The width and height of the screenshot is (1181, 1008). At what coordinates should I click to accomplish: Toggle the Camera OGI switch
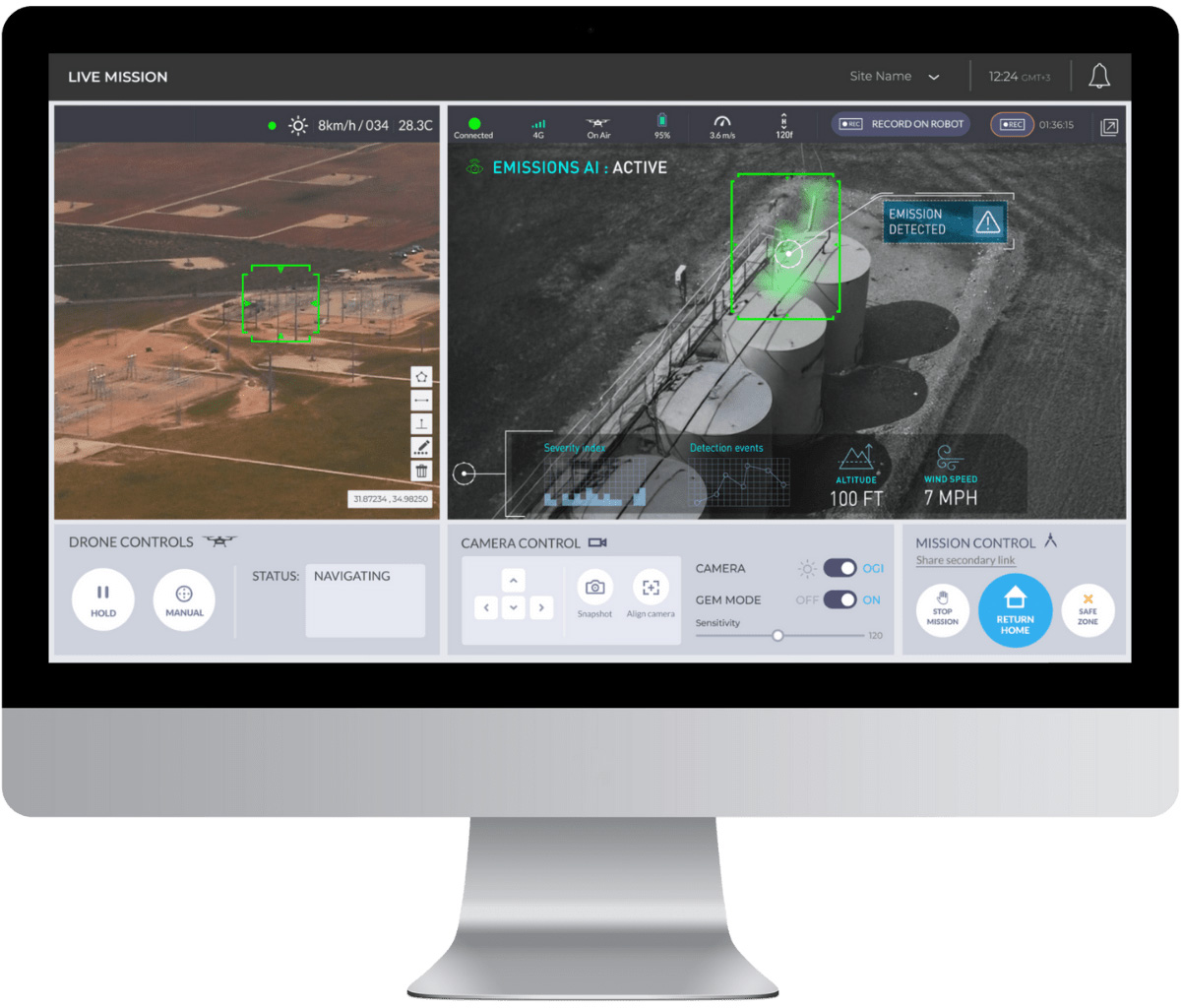click(839, 568)
